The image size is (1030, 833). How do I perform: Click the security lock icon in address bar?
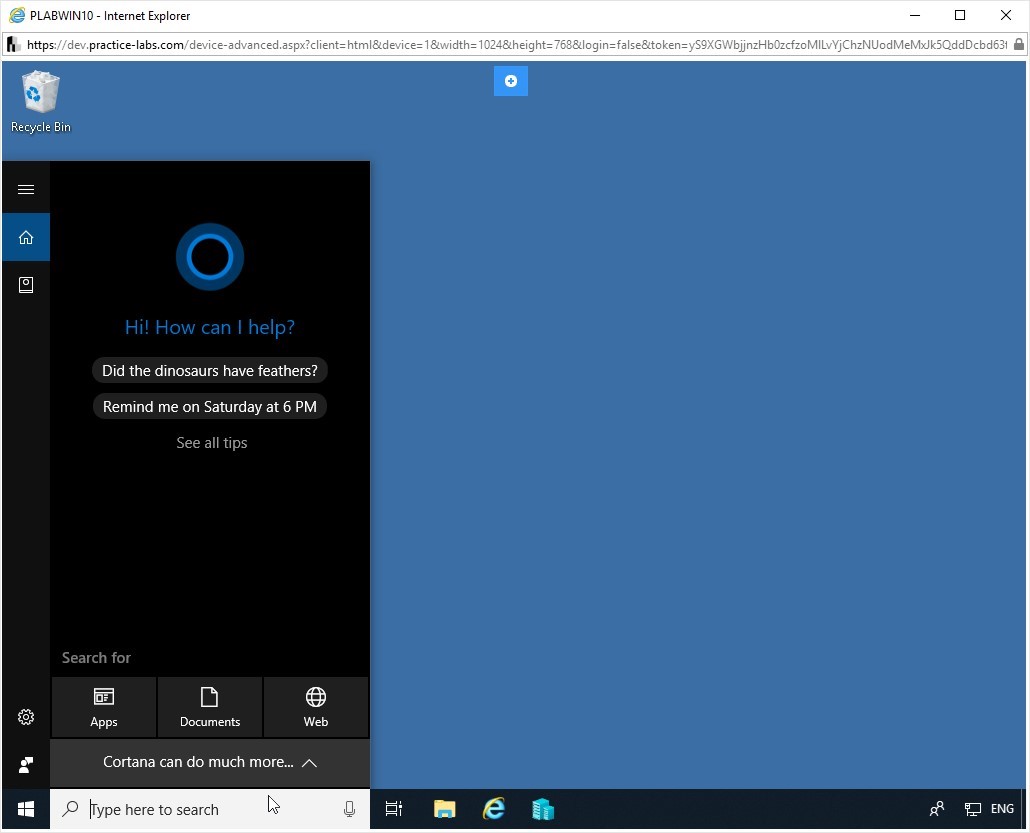1018,45
